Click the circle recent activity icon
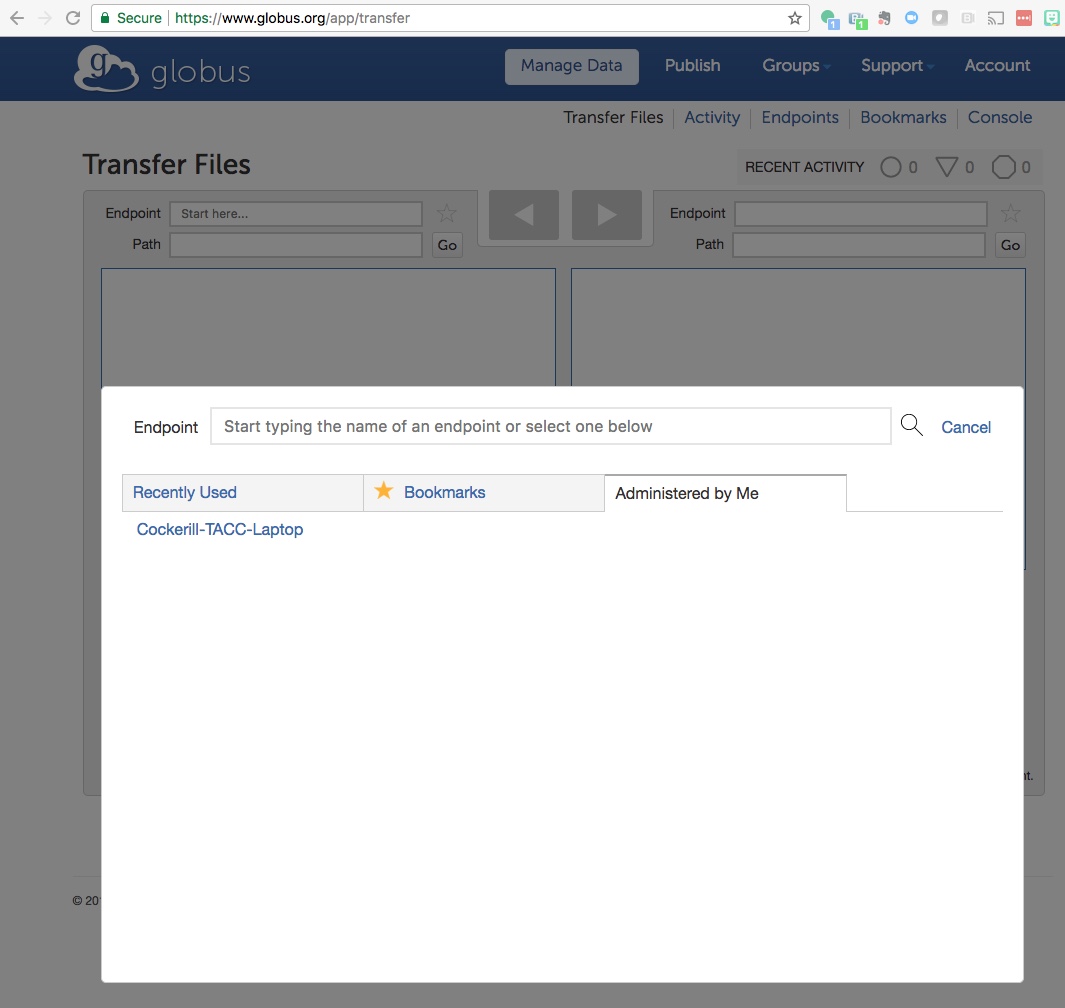Screen dimensions: 1065x1008 pyautogui.click(x=890, y=167)
